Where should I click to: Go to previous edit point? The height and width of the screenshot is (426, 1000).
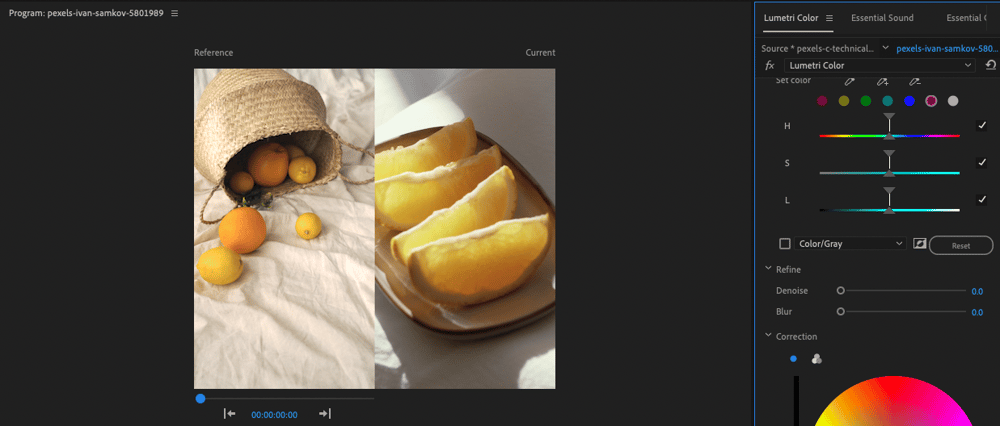[x=230, y=414]
